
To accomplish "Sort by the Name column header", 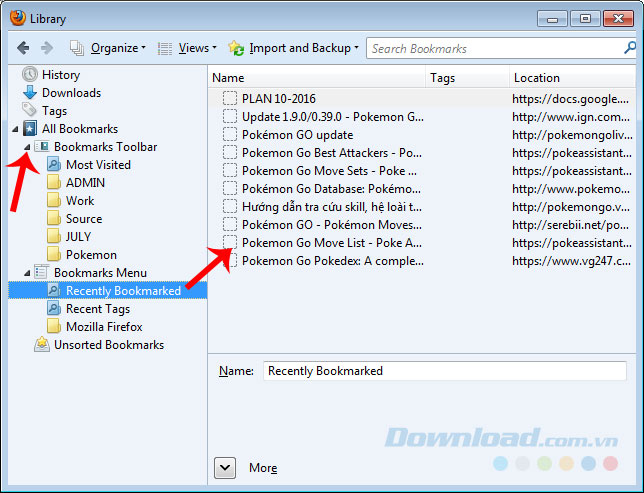I will pos(317,78).
